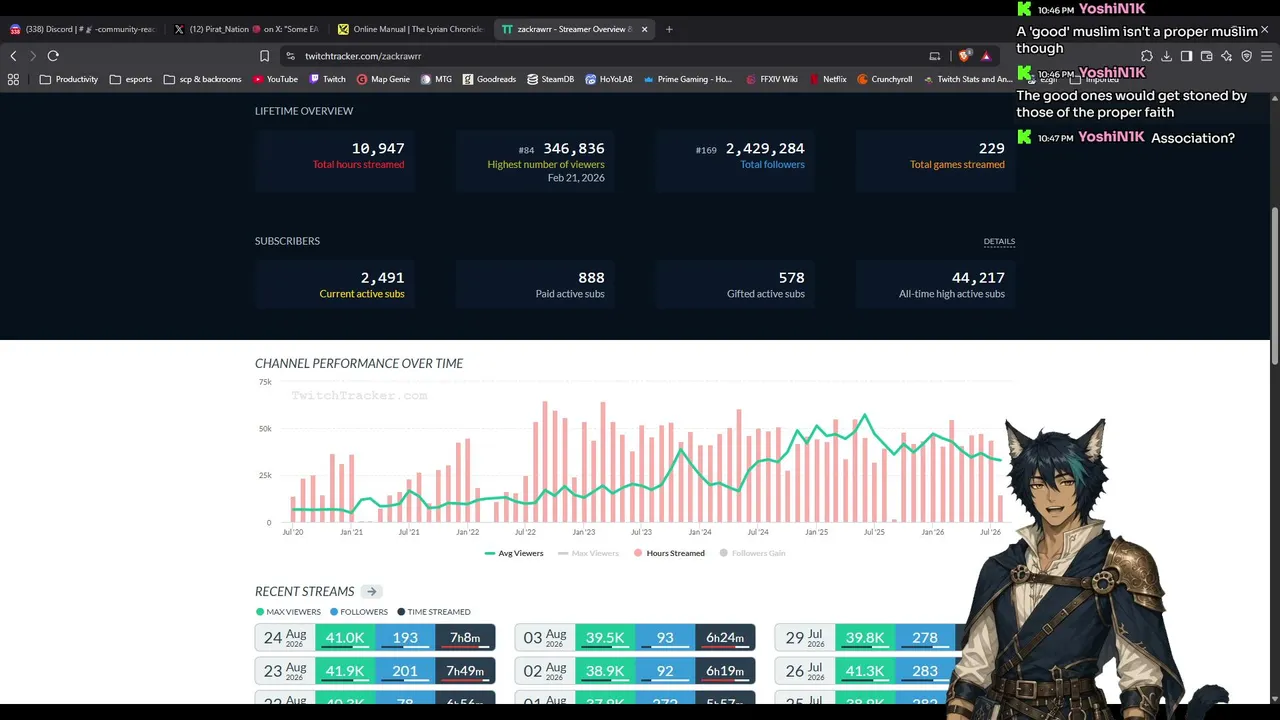
Task: Click the Brave Shields lion icon
Action: 964,56
